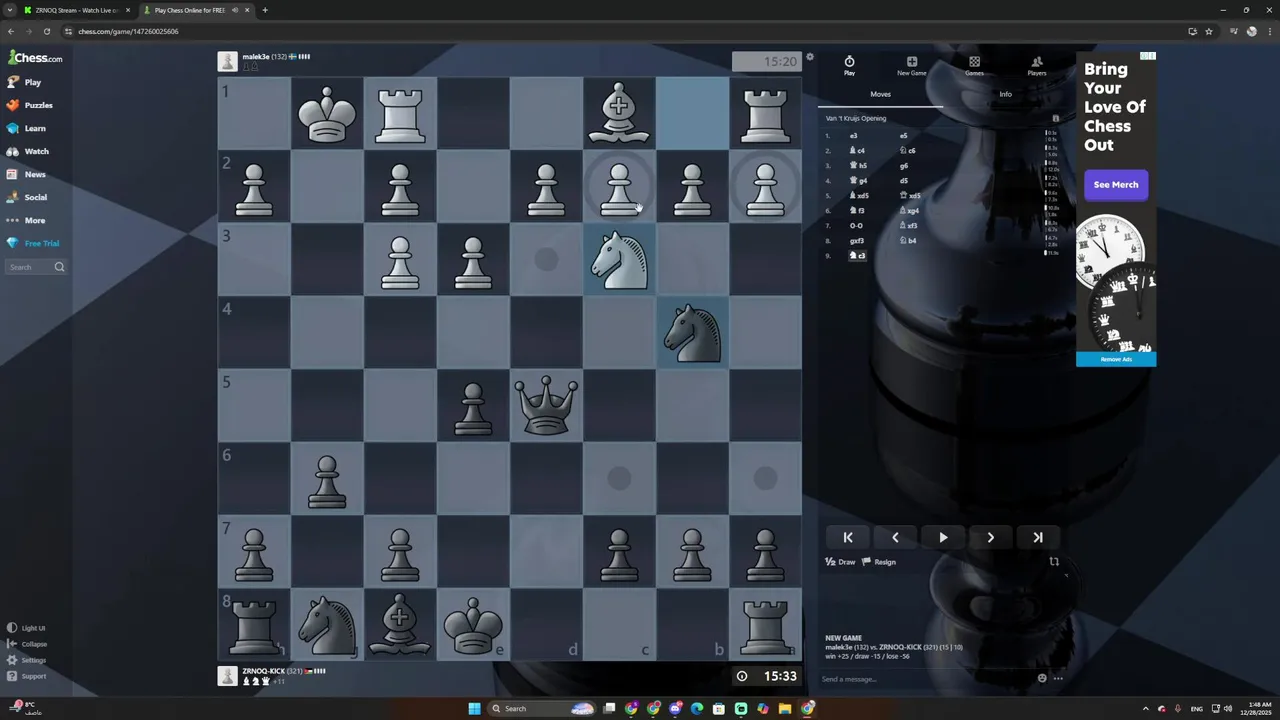Viewport: 1280px width, 720px height.
Task: Select move 1. e3 in move list
Action: point(853,135)
